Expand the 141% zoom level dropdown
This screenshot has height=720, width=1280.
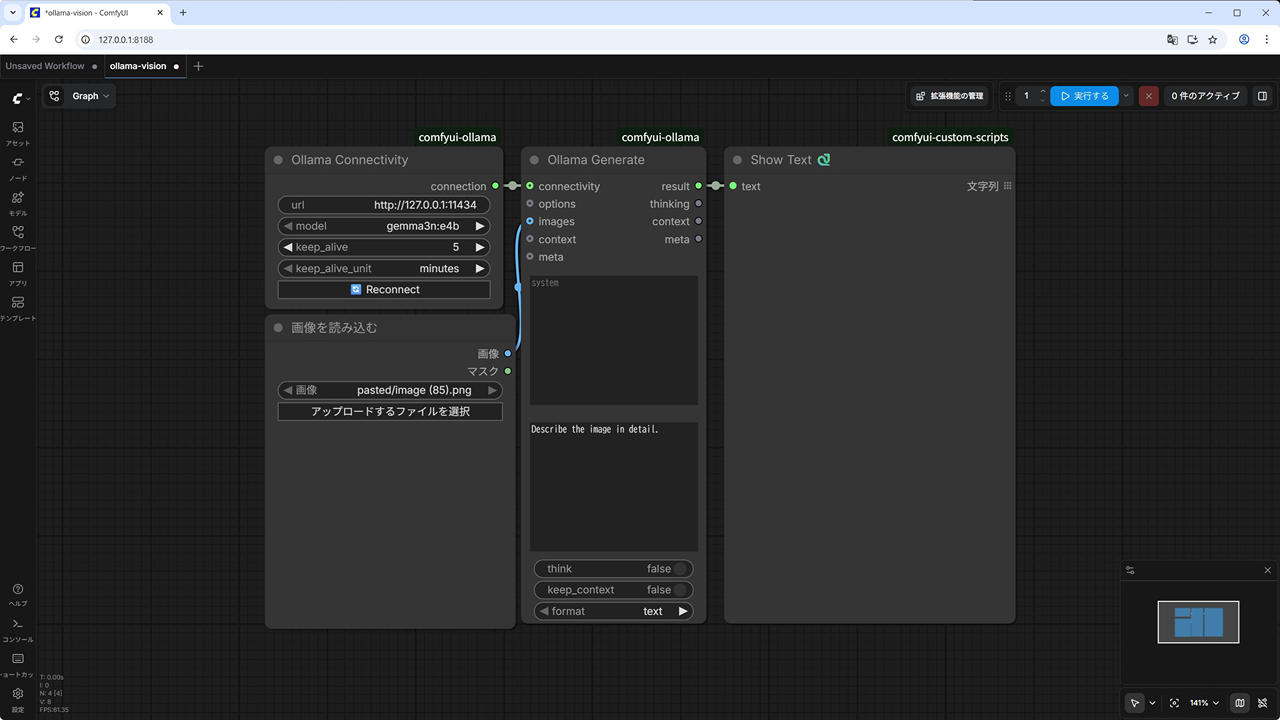(1204, 703)
